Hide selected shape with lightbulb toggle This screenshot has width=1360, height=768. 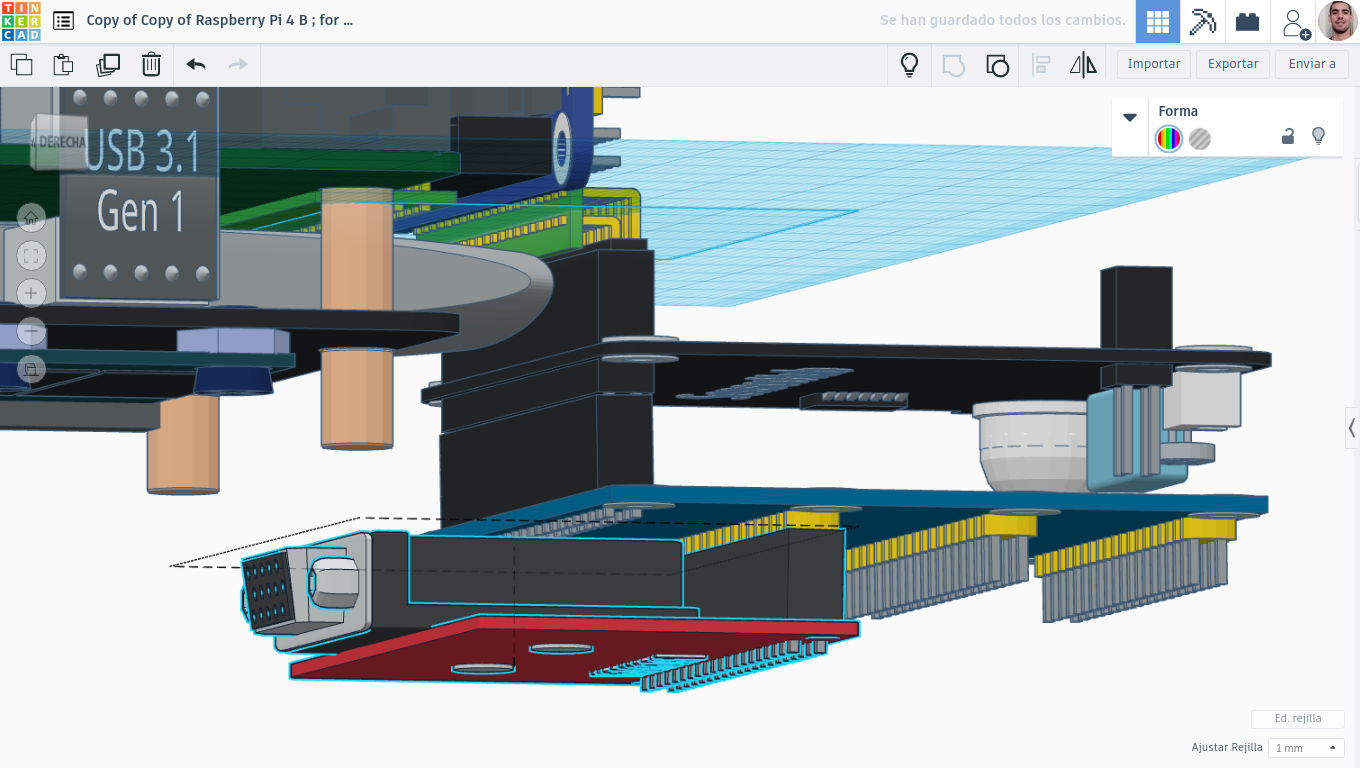coord(1318,136)
